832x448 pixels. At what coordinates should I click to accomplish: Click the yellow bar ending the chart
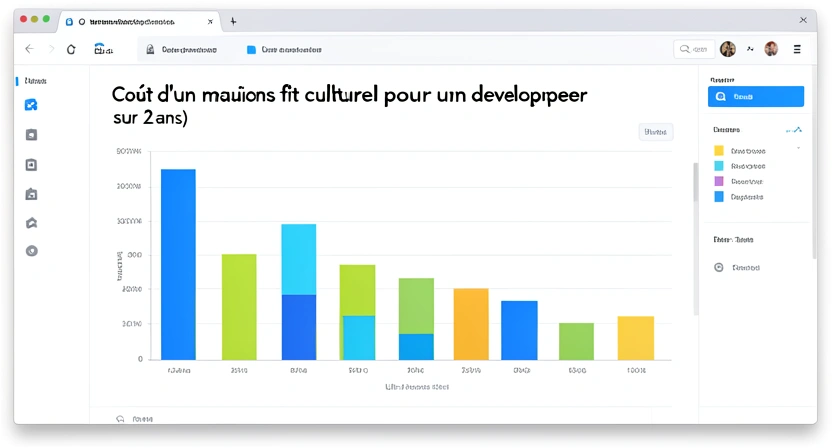tap(636, 338)
